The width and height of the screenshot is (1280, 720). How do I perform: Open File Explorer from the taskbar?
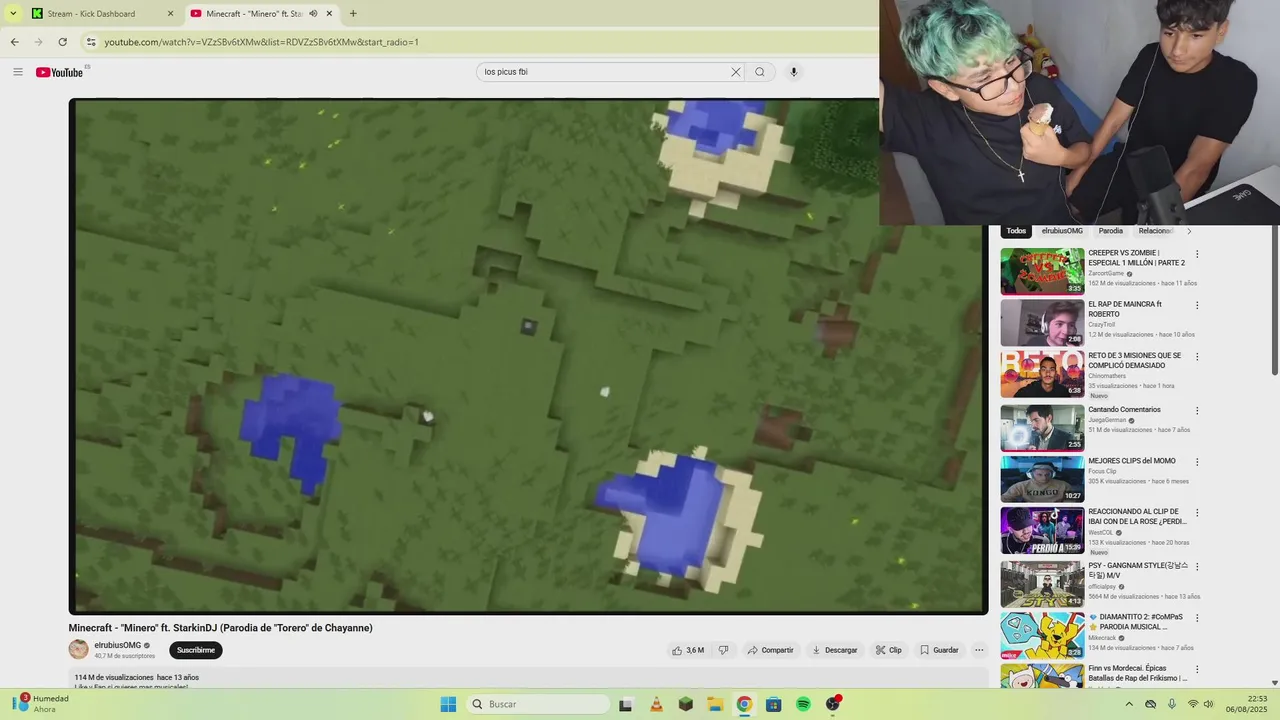tap(715, 704)
